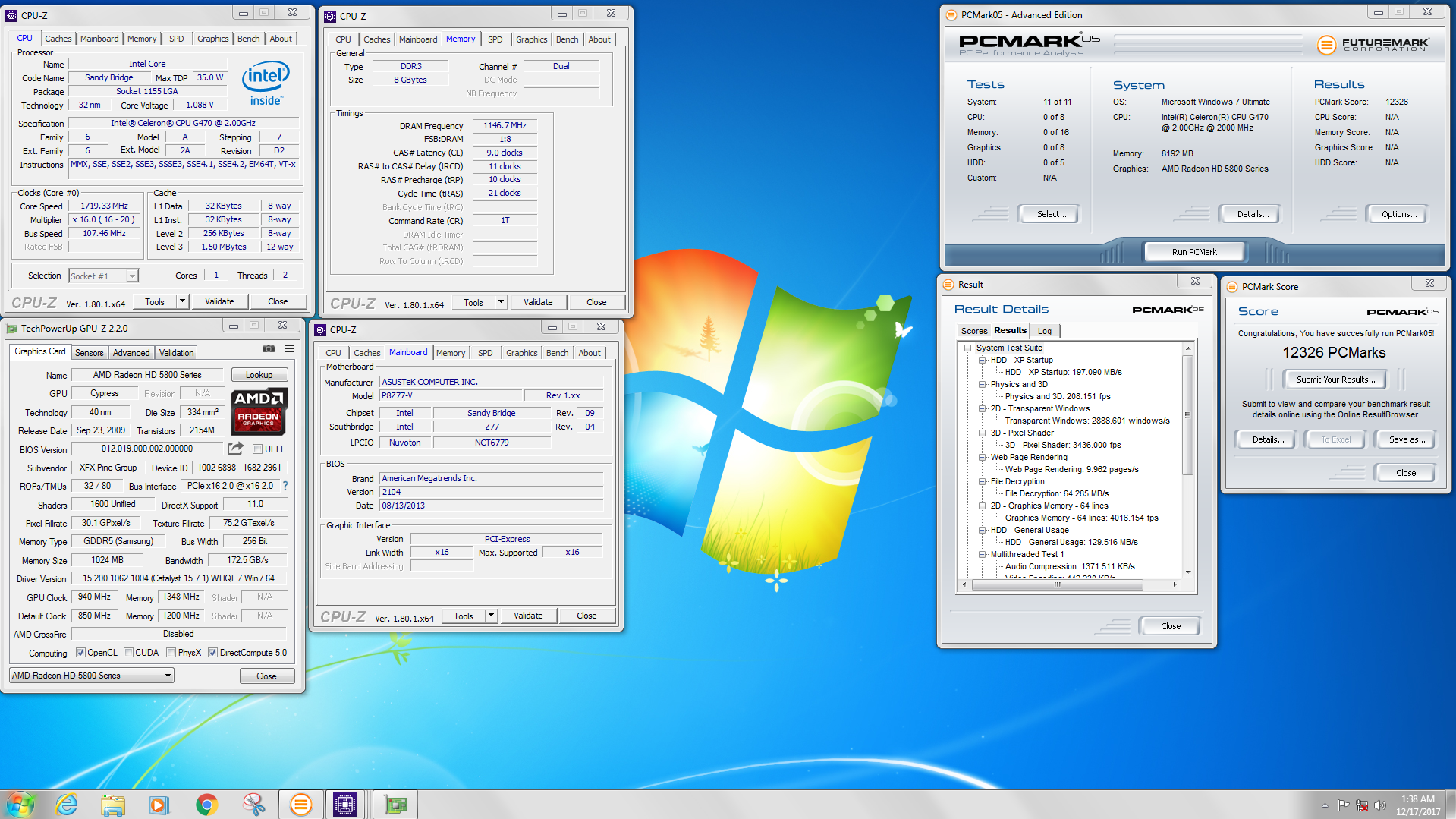Toggle the CUDA checkbox
The height and width of the screenshot is (819, 1456).
pyautogui.click(x=129, y=653)
